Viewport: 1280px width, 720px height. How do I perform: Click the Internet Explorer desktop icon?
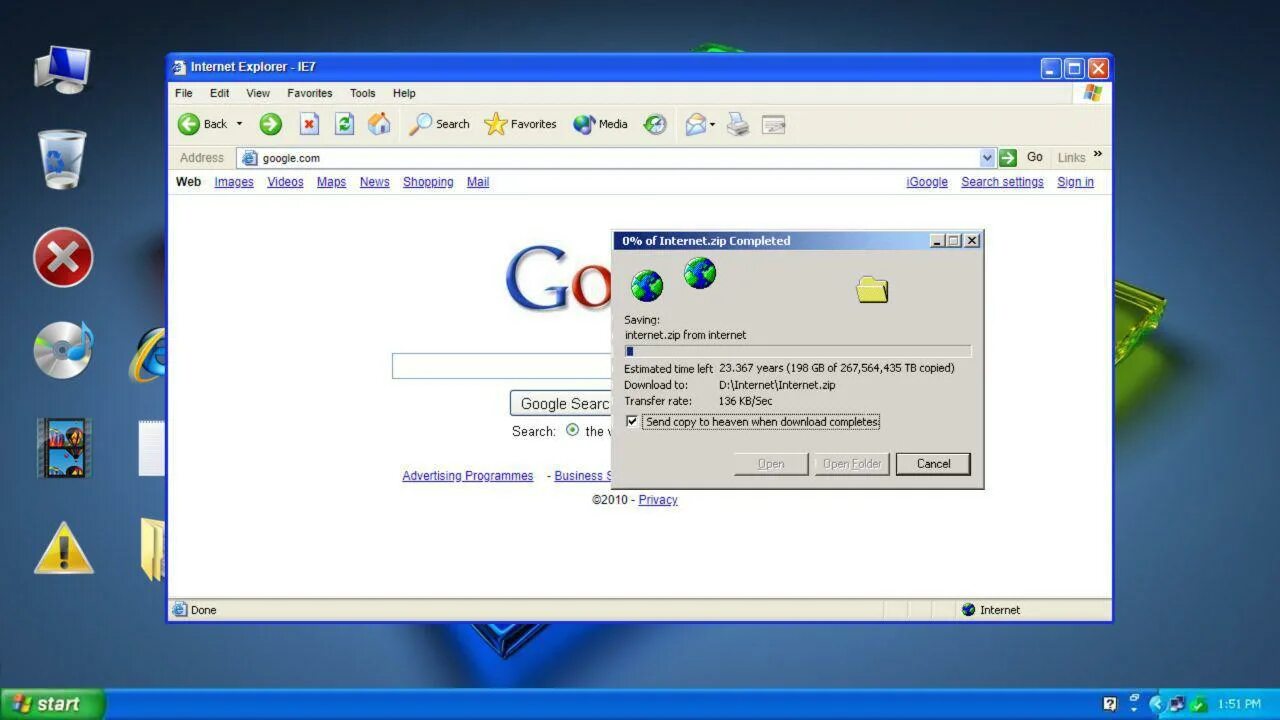[x=147, y=354]
